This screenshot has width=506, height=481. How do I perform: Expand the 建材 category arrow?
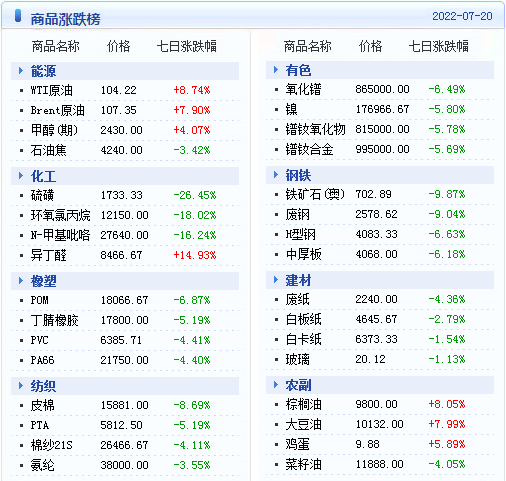[276, 280]
